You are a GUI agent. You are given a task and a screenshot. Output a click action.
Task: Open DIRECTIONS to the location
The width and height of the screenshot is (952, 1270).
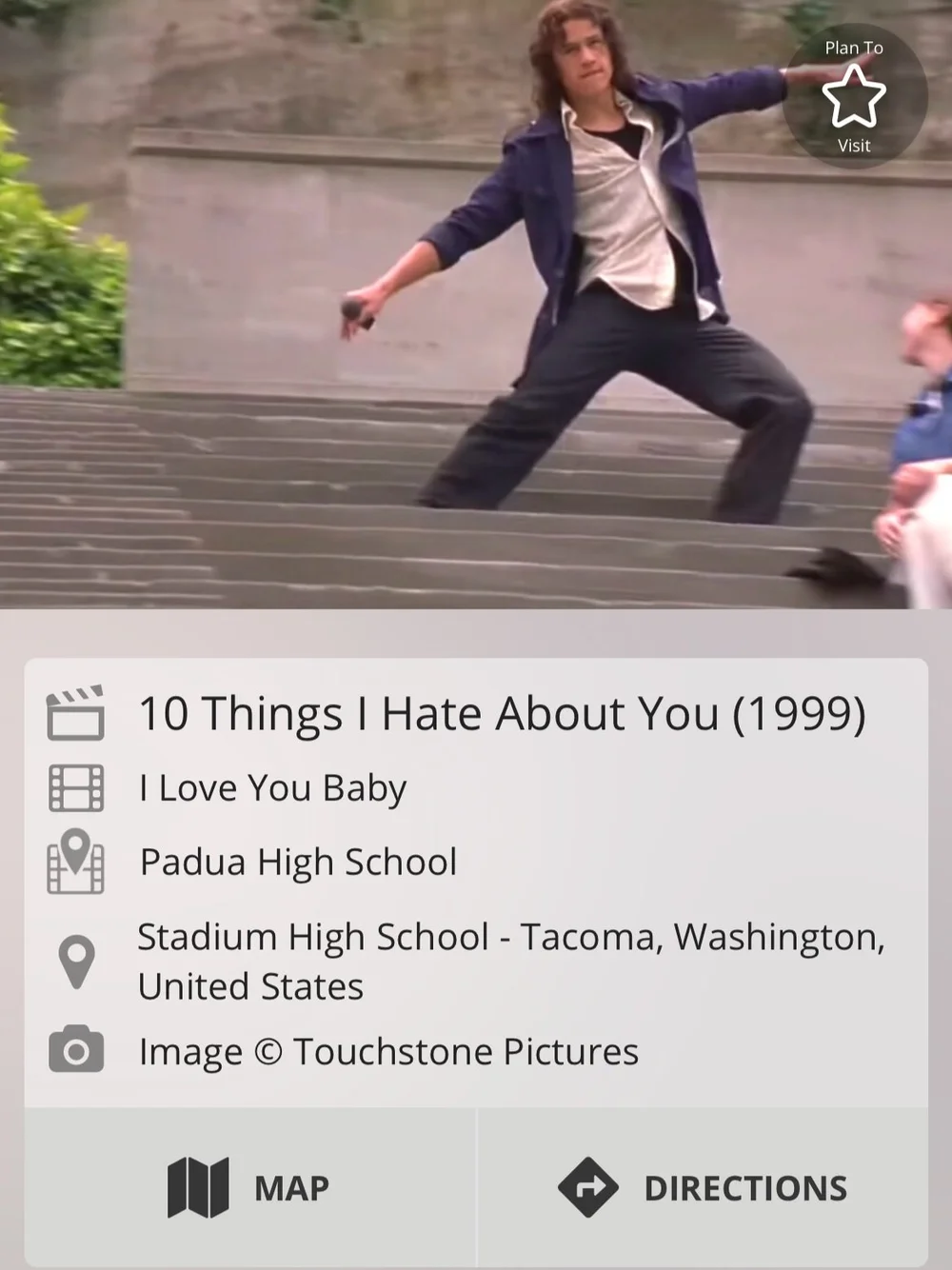(703, 1187)
